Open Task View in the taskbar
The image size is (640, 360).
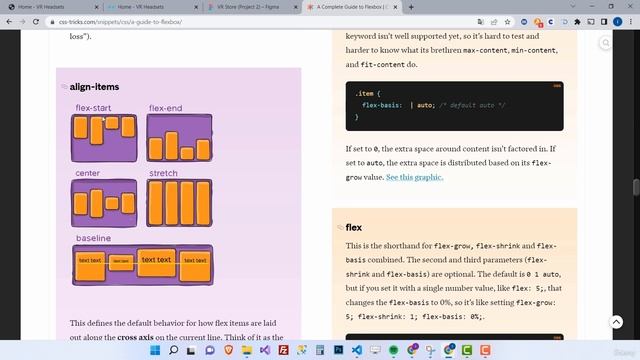(191, 350)
